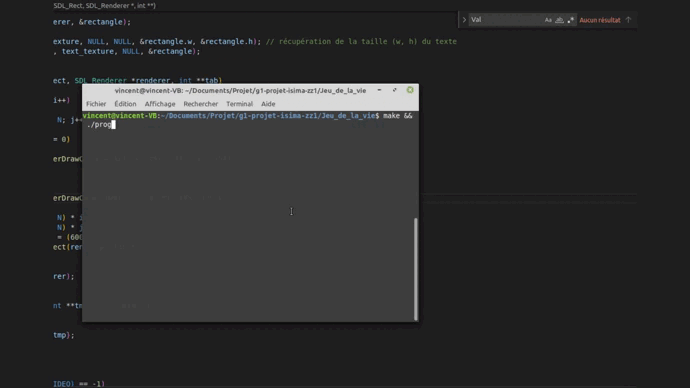Screen dimensions: 690x388
Task: Expand the replace row with the chevron
Action: (464, 20)
